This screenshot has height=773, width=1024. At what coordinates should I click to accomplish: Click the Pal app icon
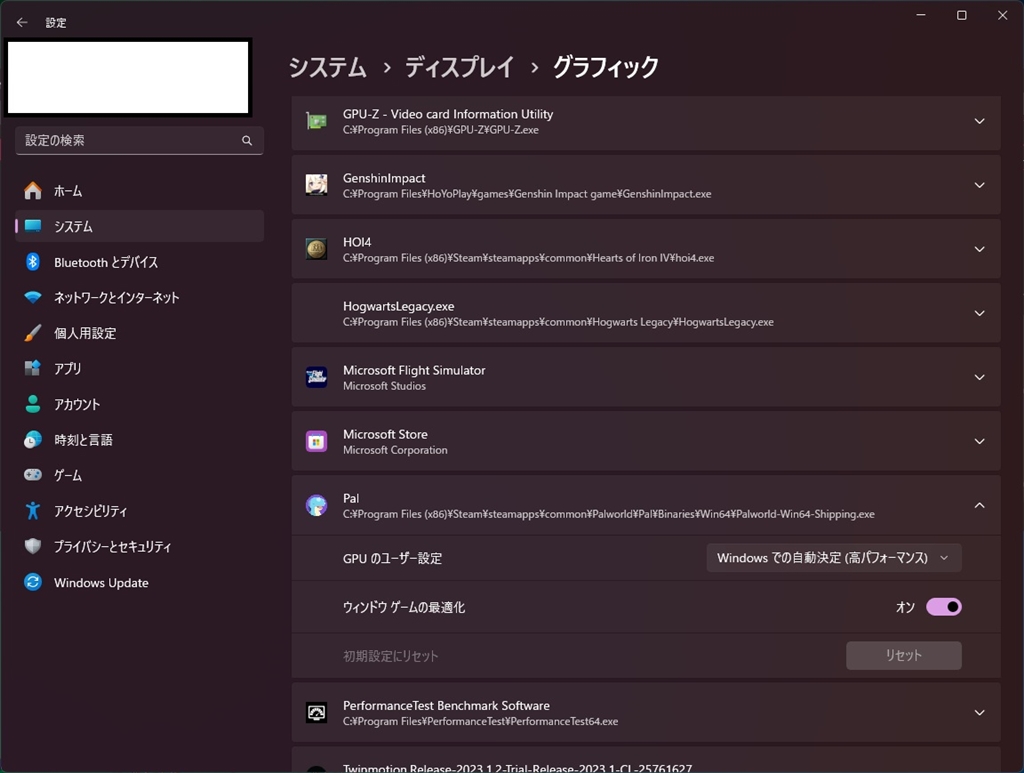[x=317, y=505]
